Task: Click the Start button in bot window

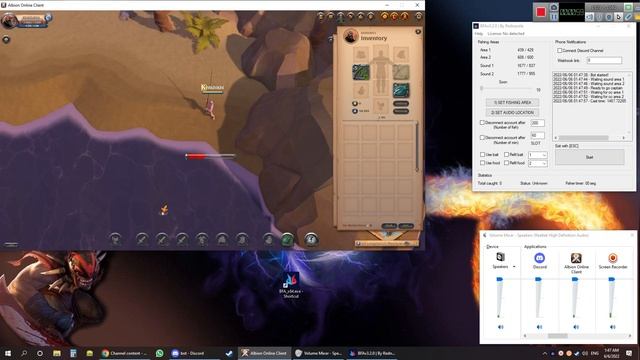Action: coord(589,157)
